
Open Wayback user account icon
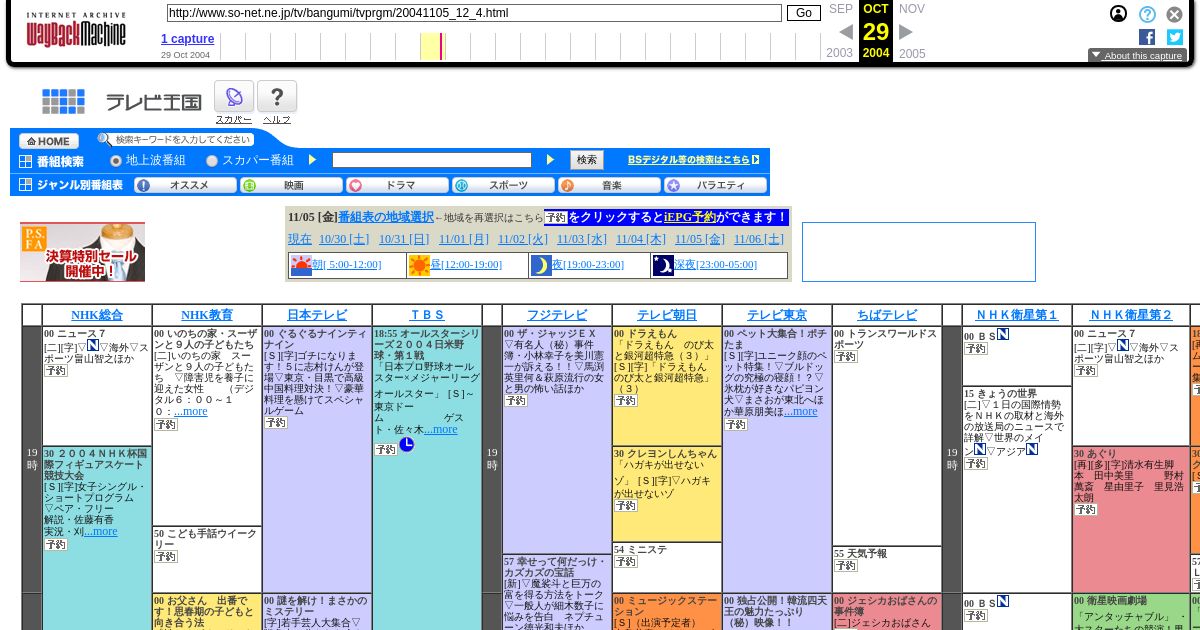[x=1118, y=14]
